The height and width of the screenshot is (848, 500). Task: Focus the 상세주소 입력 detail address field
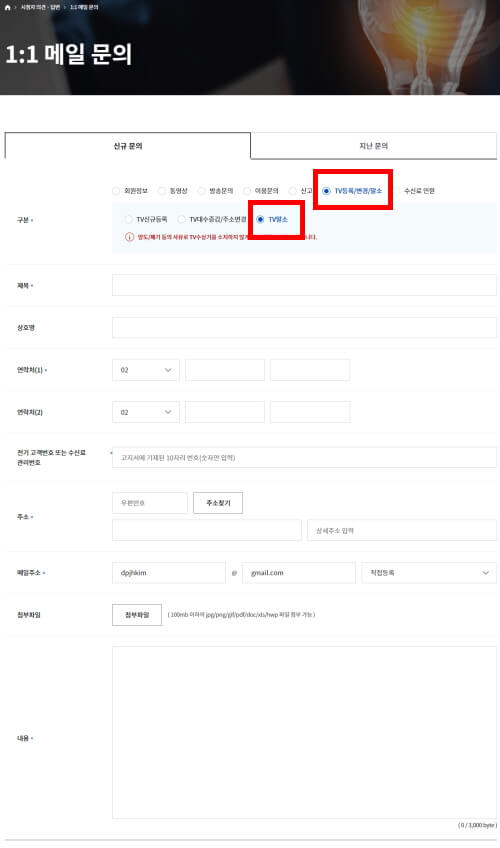pos(402,531)
